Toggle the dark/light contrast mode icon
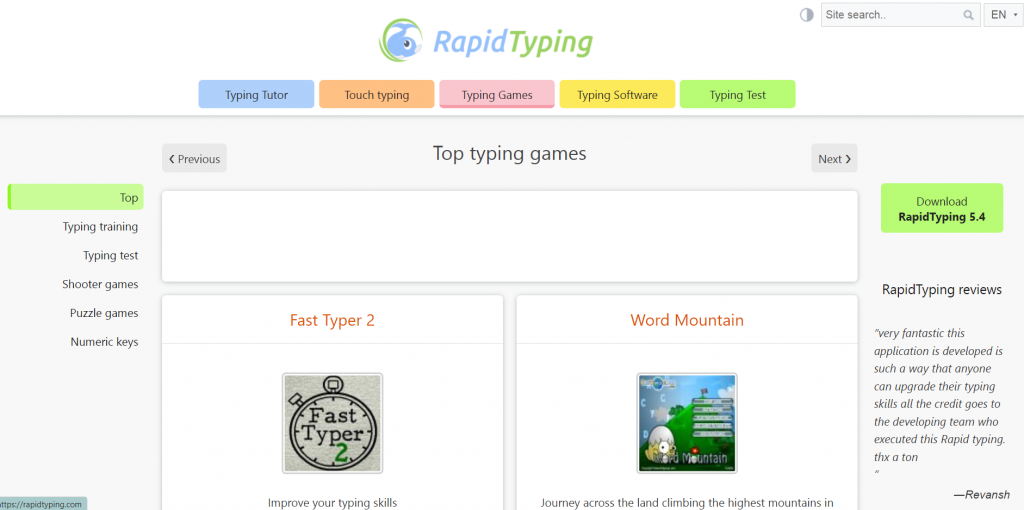Viewport: 1024px width, 510px height. (x=807, y=15)
